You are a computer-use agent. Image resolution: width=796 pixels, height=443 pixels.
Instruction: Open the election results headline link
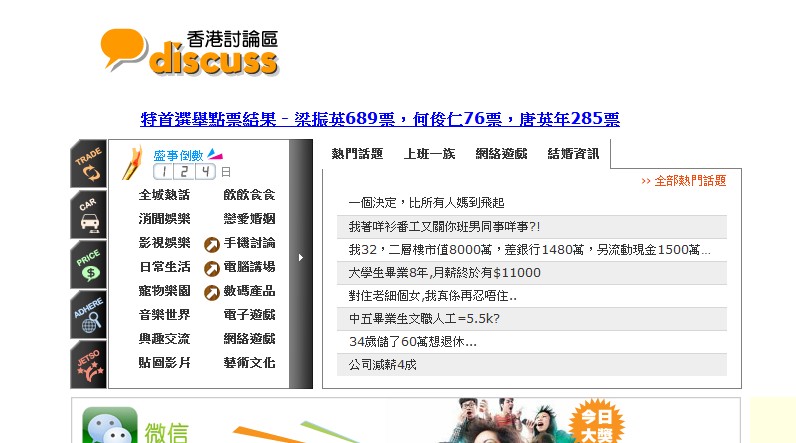click(x=380, y=119)
